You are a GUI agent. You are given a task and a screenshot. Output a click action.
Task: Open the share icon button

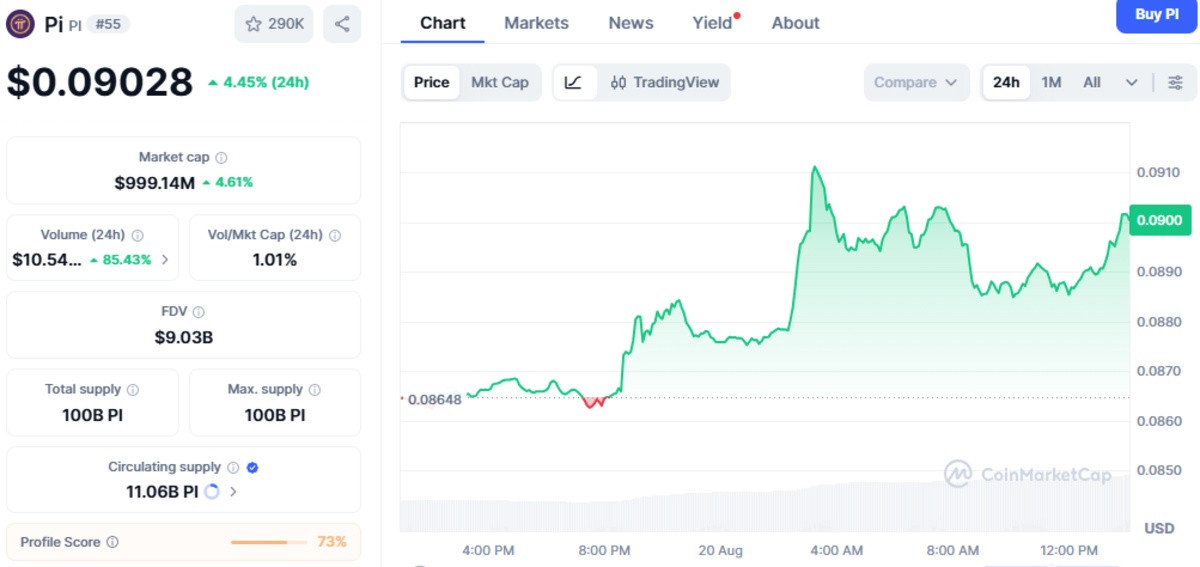click(x=342, y=24)
